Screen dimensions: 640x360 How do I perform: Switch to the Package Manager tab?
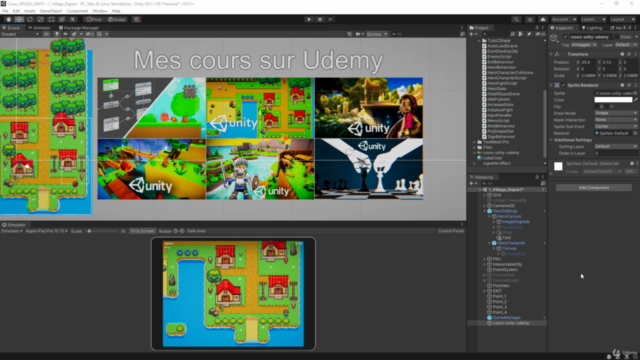(79, 28)
